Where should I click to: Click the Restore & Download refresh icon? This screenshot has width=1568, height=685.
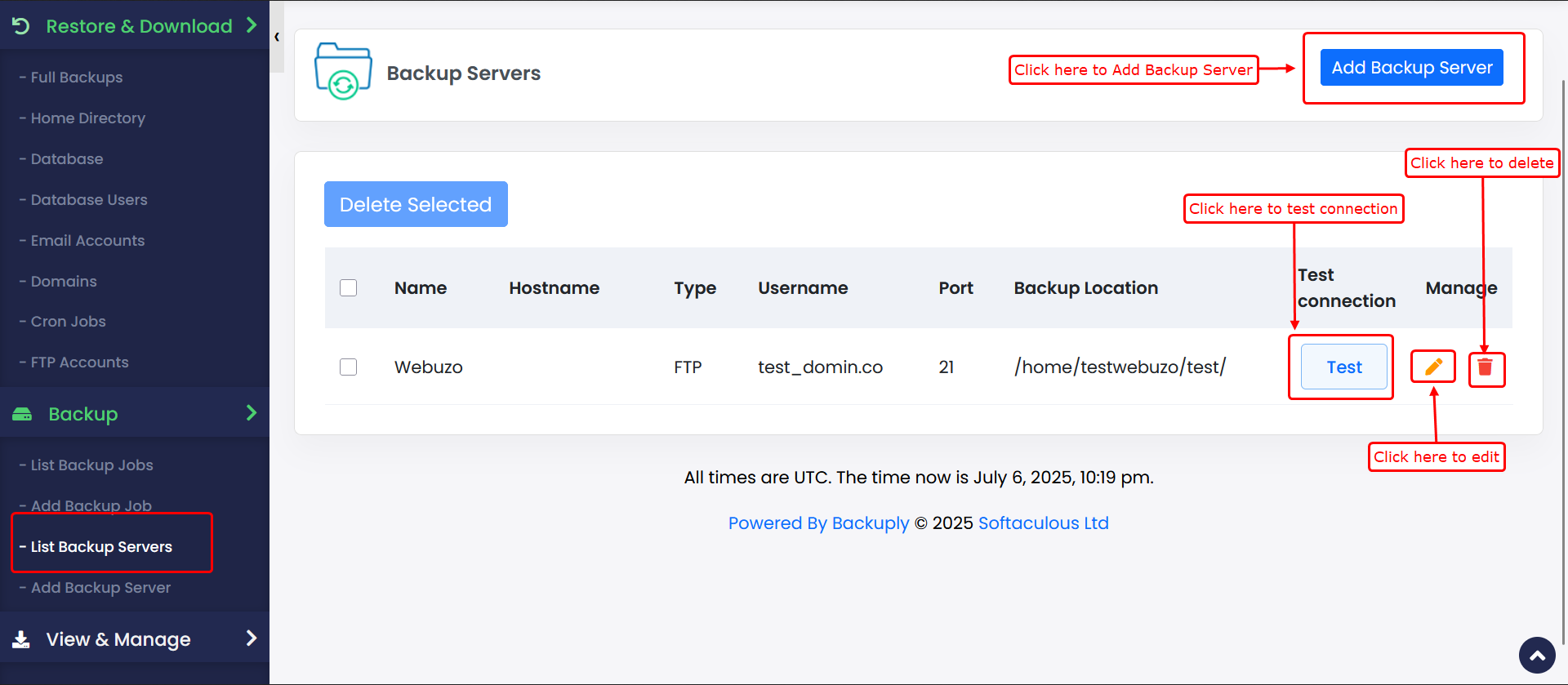21,26
